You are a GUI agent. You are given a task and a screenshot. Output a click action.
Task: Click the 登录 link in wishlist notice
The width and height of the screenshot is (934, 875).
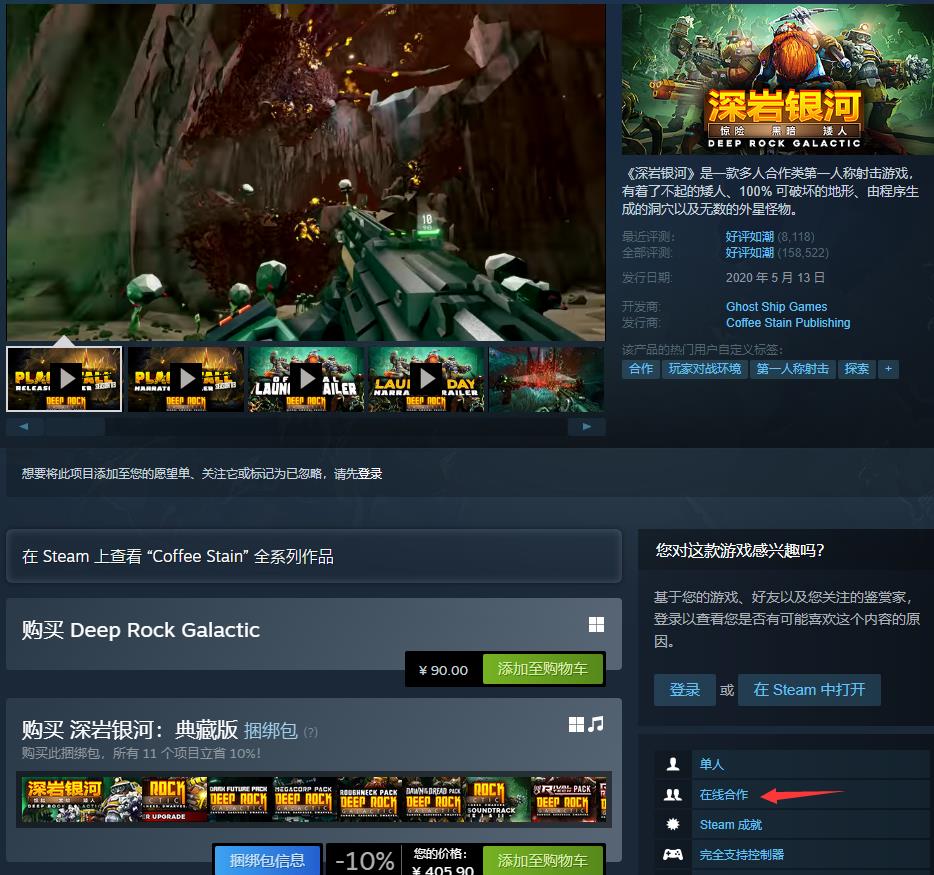(370, 474)
